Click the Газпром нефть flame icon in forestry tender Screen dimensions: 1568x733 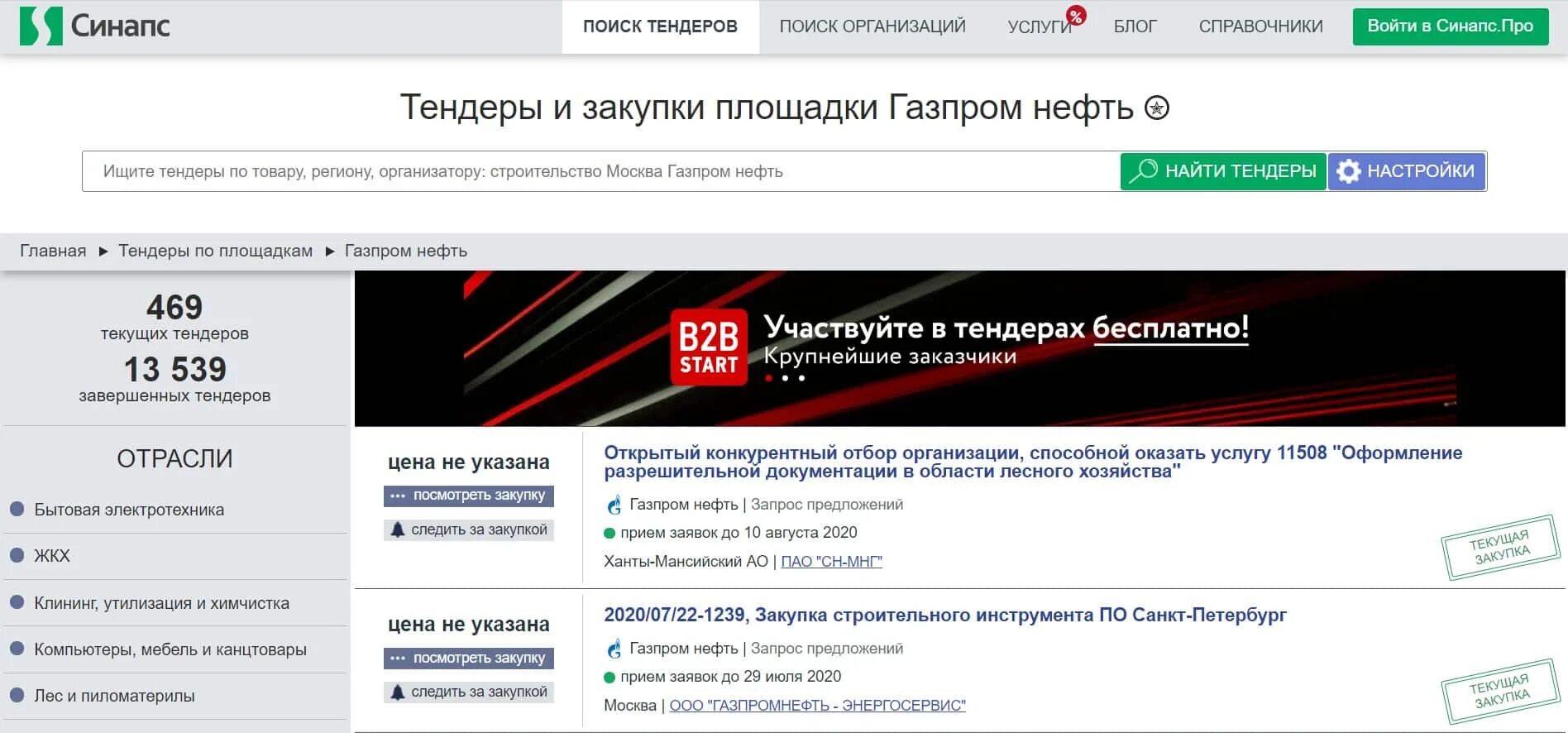pyautogui.click(x=614, y=505)
